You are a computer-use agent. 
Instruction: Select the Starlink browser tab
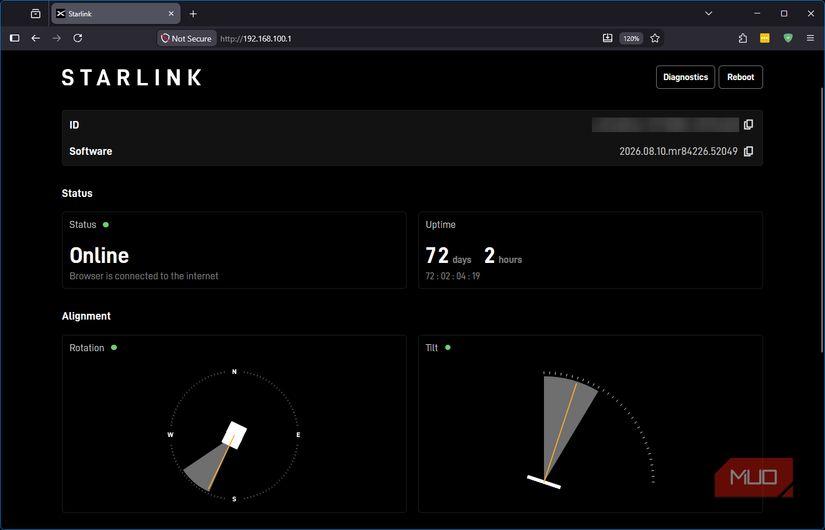pyautogui.click(x=116, y=14)
